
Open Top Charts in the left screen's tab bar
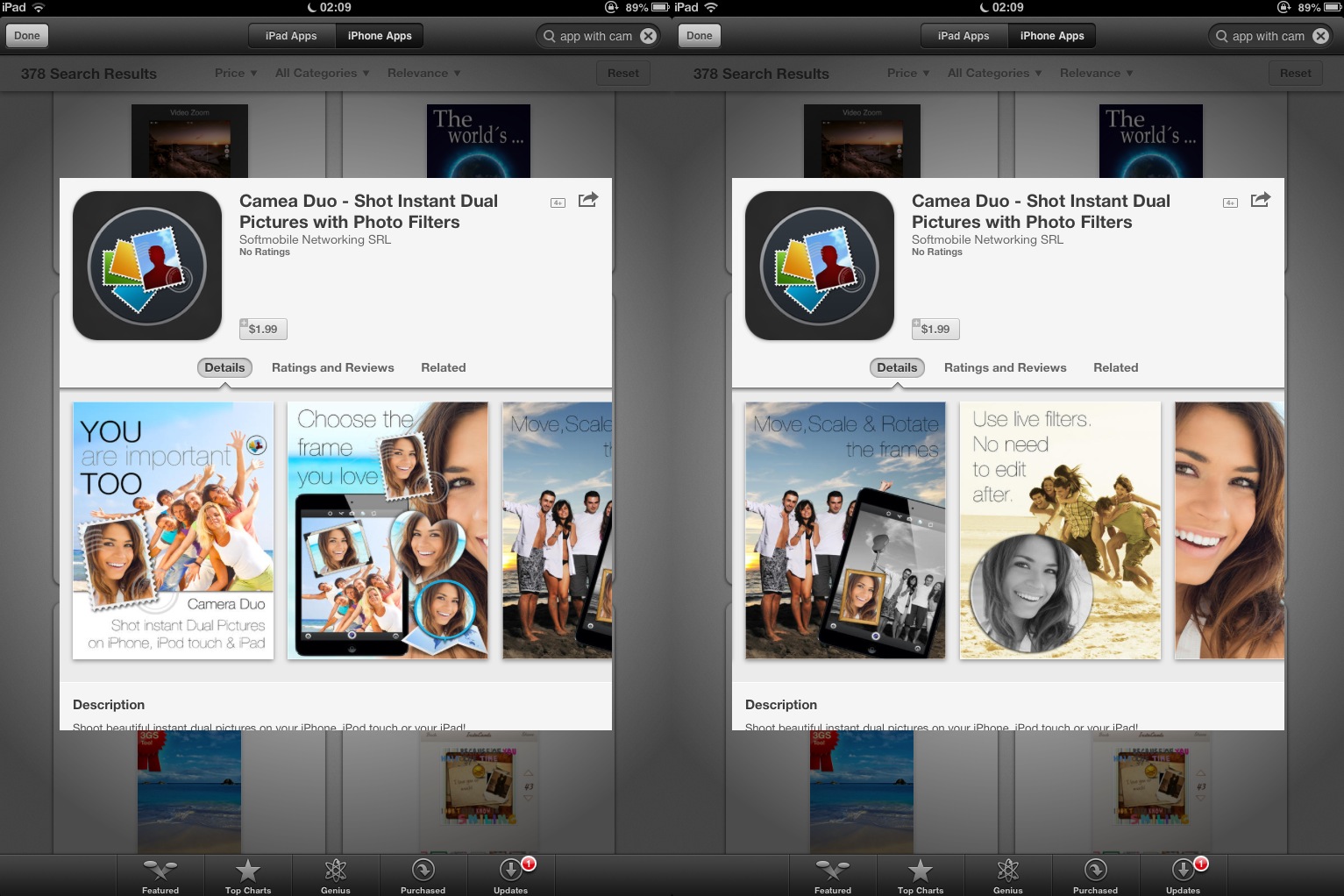click(248, 876)
